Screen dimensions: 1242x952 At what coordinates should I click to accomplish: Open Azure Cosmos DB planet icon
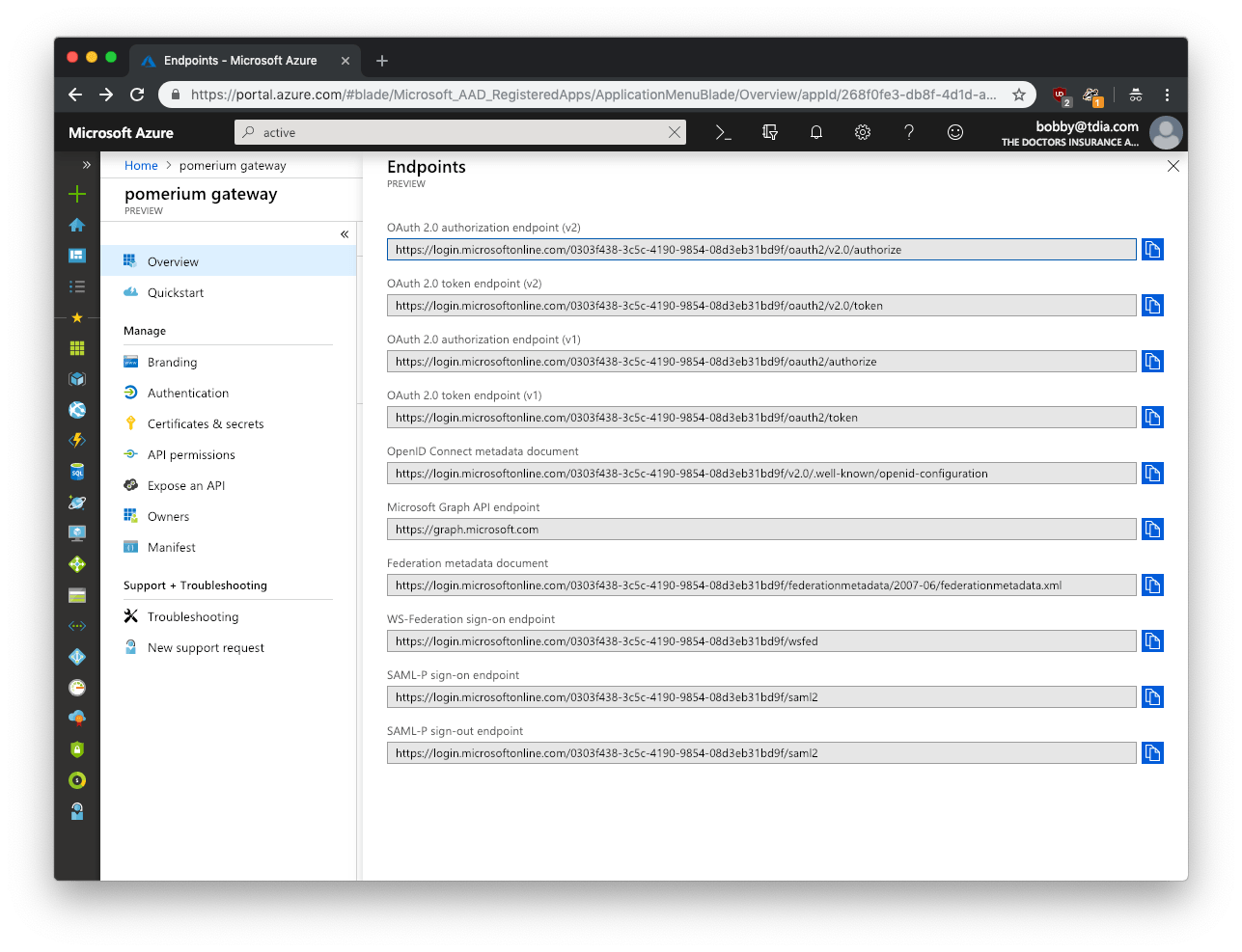tap(77, 503)
